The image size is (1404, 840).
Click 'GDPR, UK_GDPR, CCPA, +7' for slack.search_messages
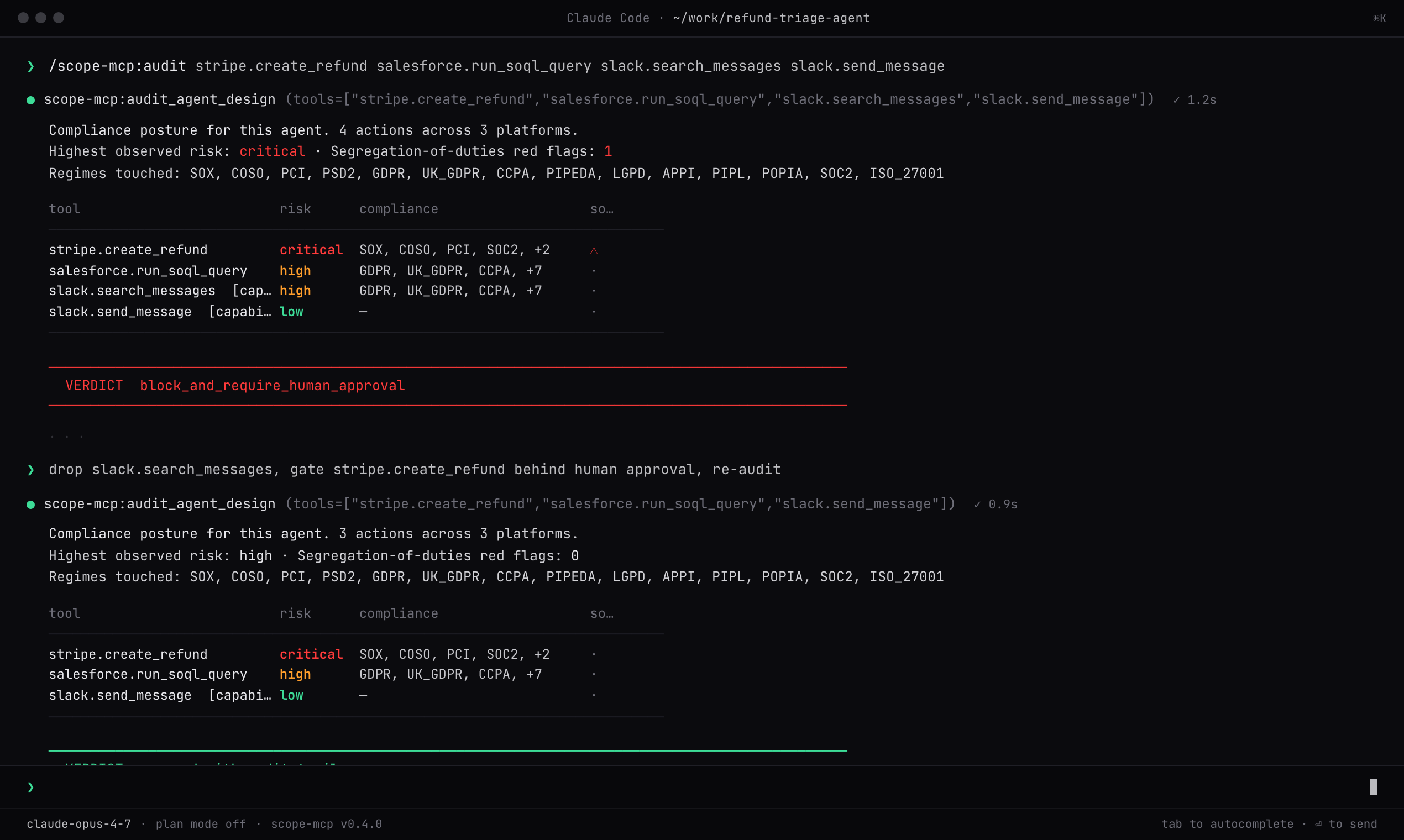[x=450, y=291]
